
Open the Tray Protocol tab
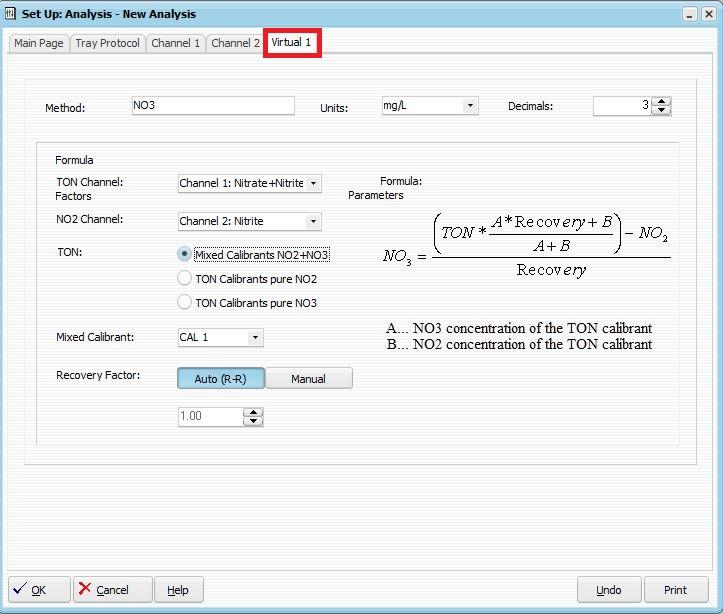(107, 43)
